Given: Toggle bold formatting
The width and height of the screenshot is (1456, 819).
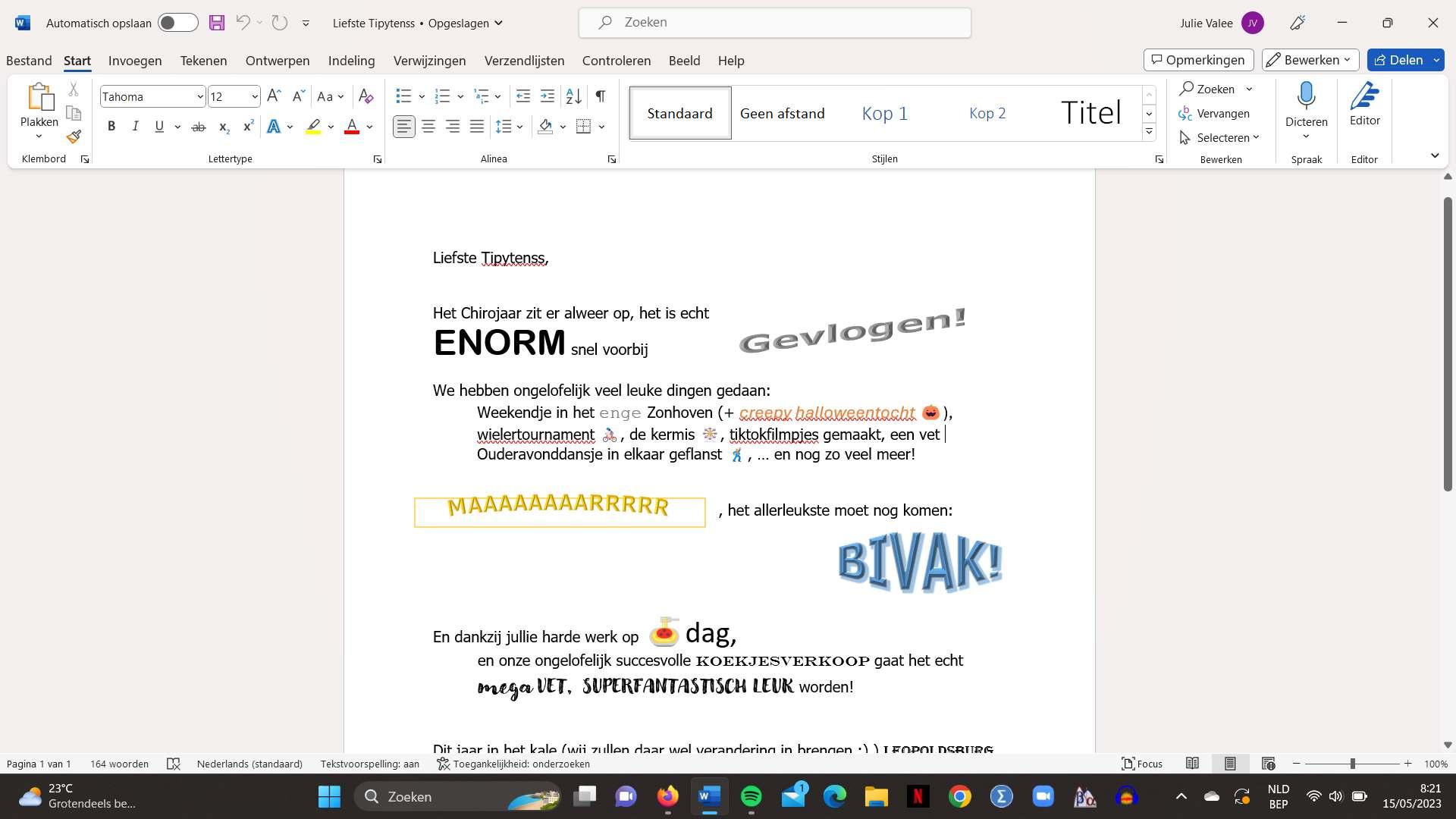Looking at the screenshot, I should [111, 127].
